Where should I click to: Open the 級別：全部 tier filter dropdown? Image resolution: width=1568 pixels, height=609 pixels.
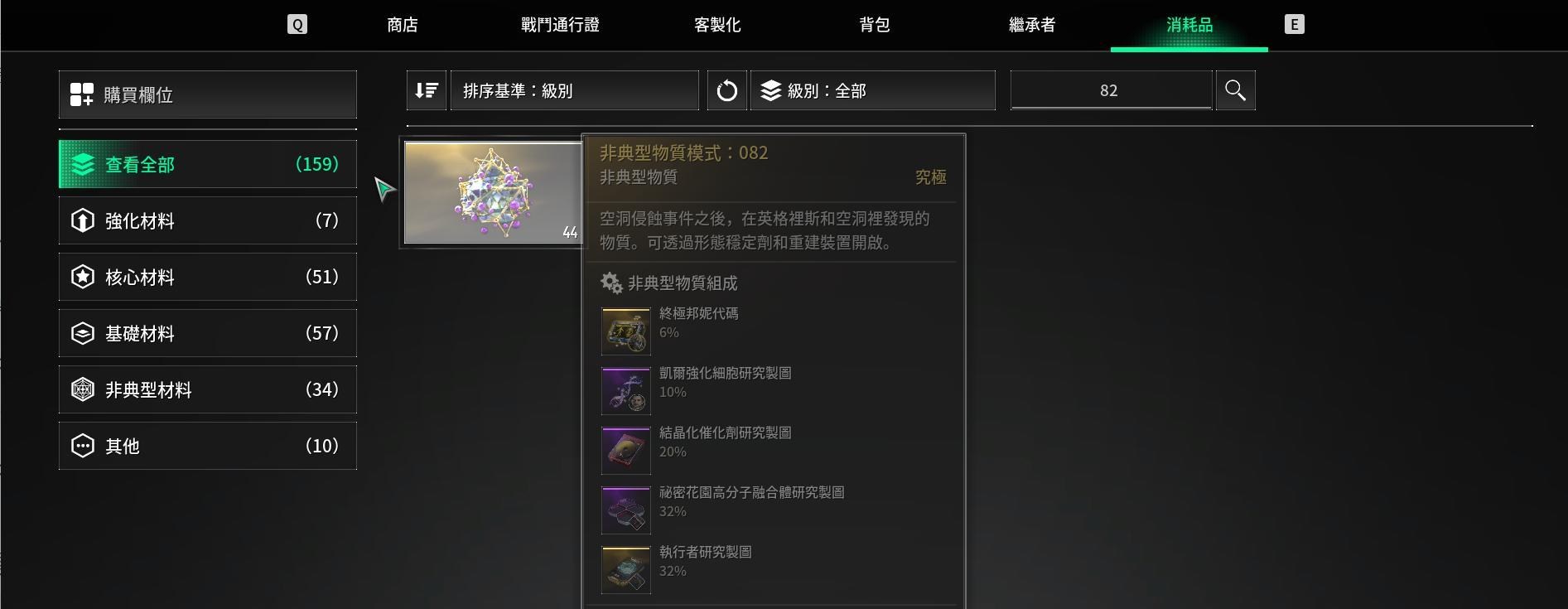click(872, 90)
